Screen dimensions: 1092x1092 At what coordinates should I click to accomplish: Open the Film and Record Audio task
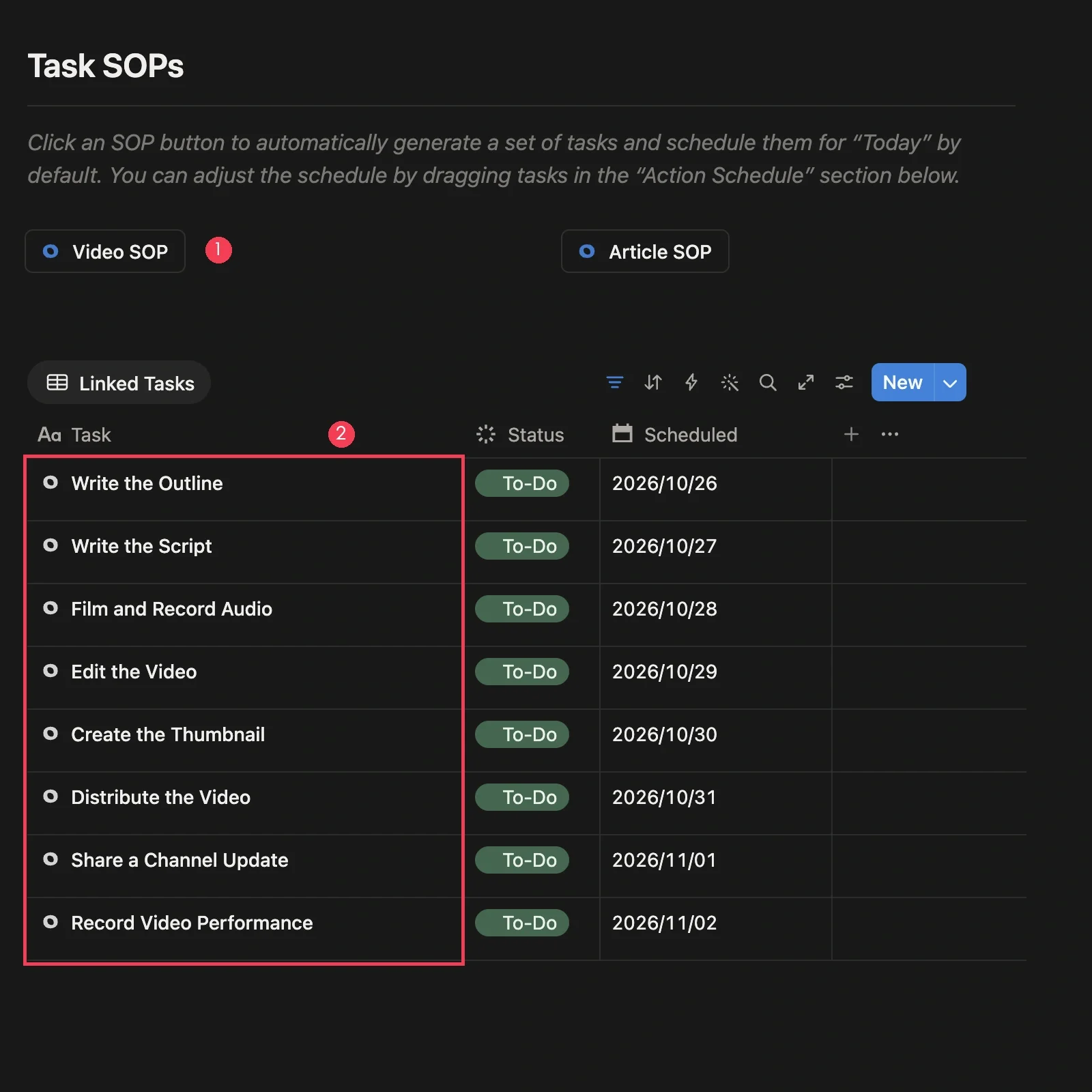point(171,609)
